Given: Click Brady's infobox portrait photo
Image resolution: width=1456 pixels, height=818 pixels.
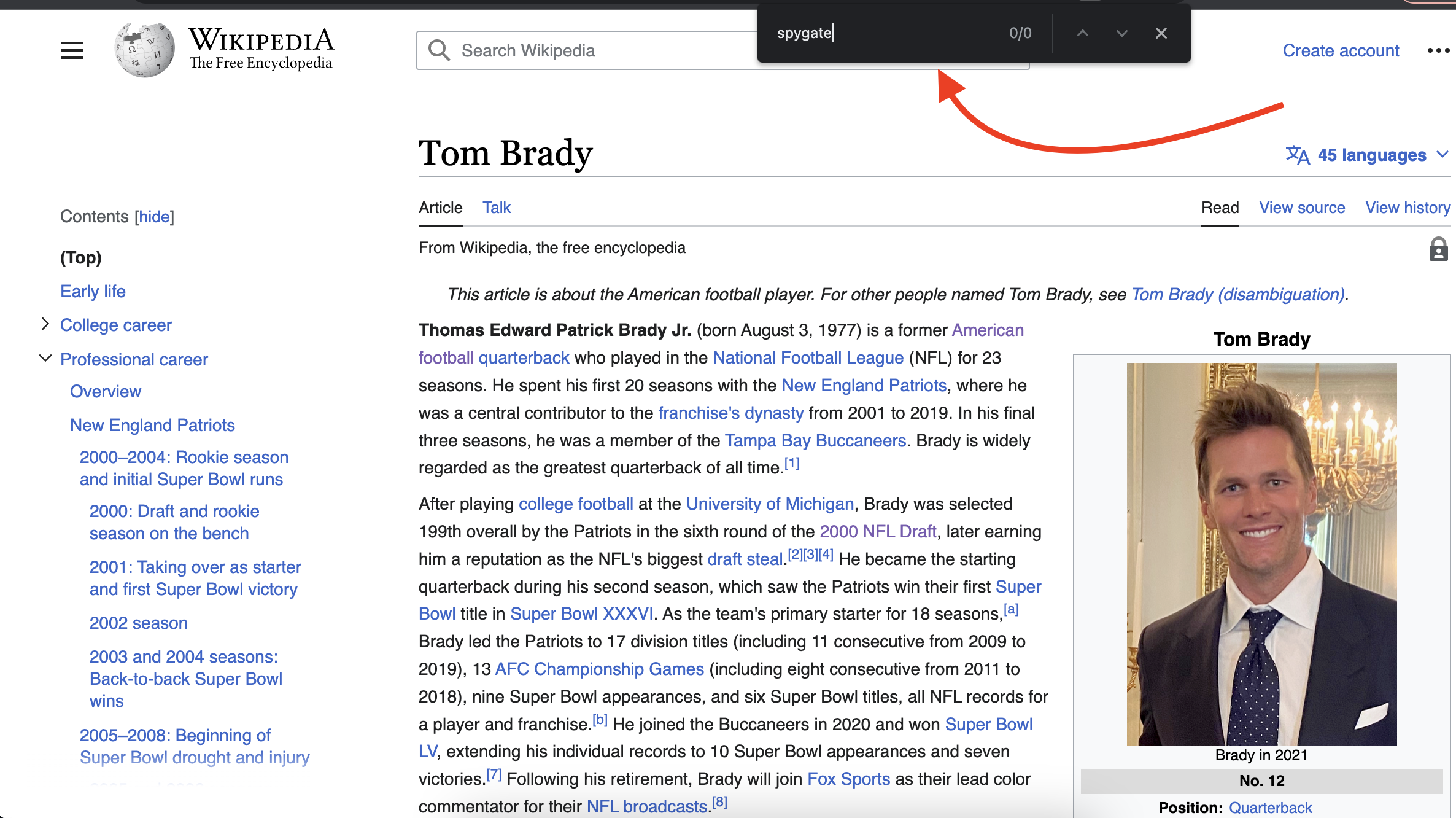Looking at the screenshot, I should point(1261,554).
